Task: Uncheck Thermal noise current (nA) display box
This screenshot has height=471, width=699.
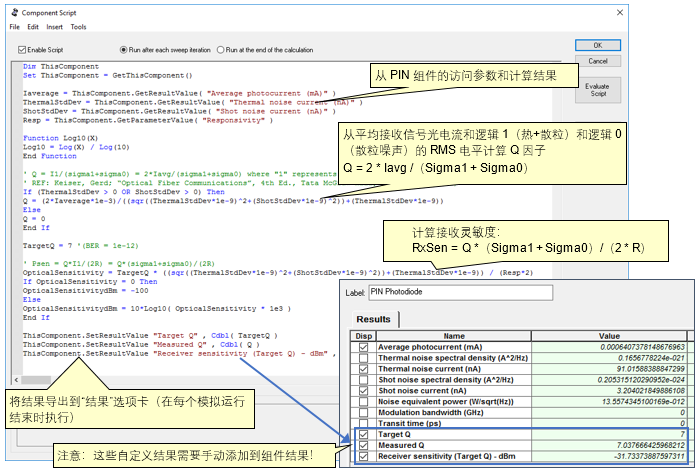Action: (x=364, y=369)
